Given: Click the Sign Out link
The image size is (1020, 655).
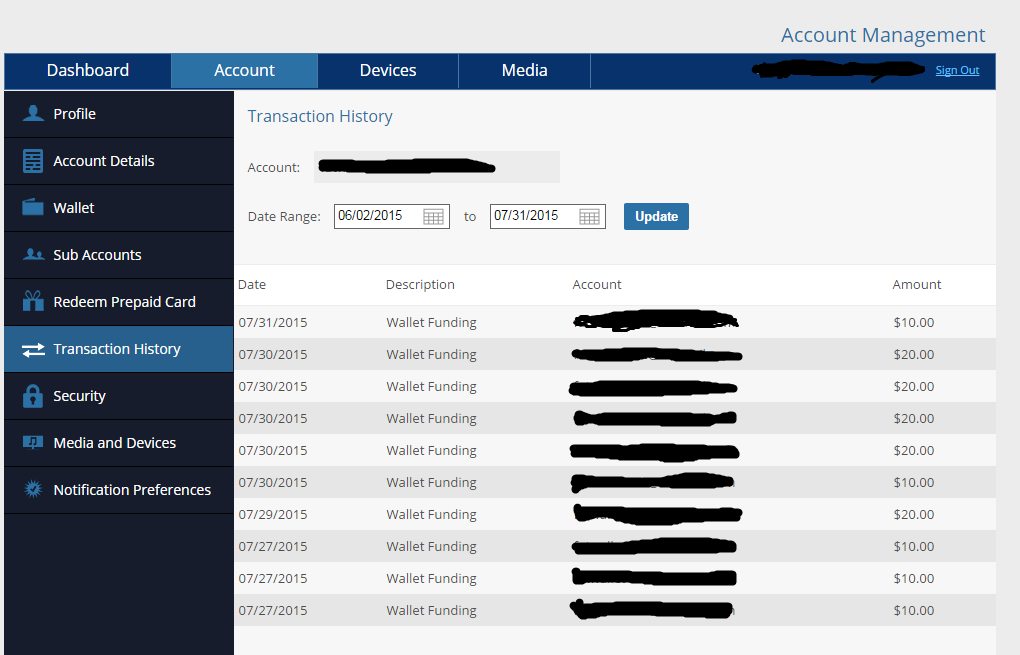Looking at the screenshot, I should click(957, 70).
